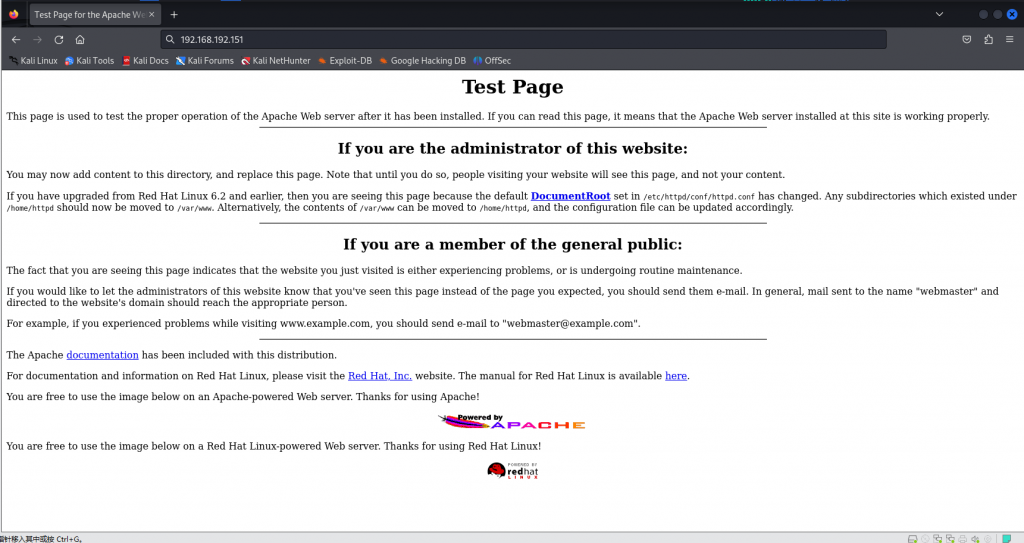Open the Home page button
Image resolution: width=1024 pixels, height=543 pixels.
click(80, 39)
